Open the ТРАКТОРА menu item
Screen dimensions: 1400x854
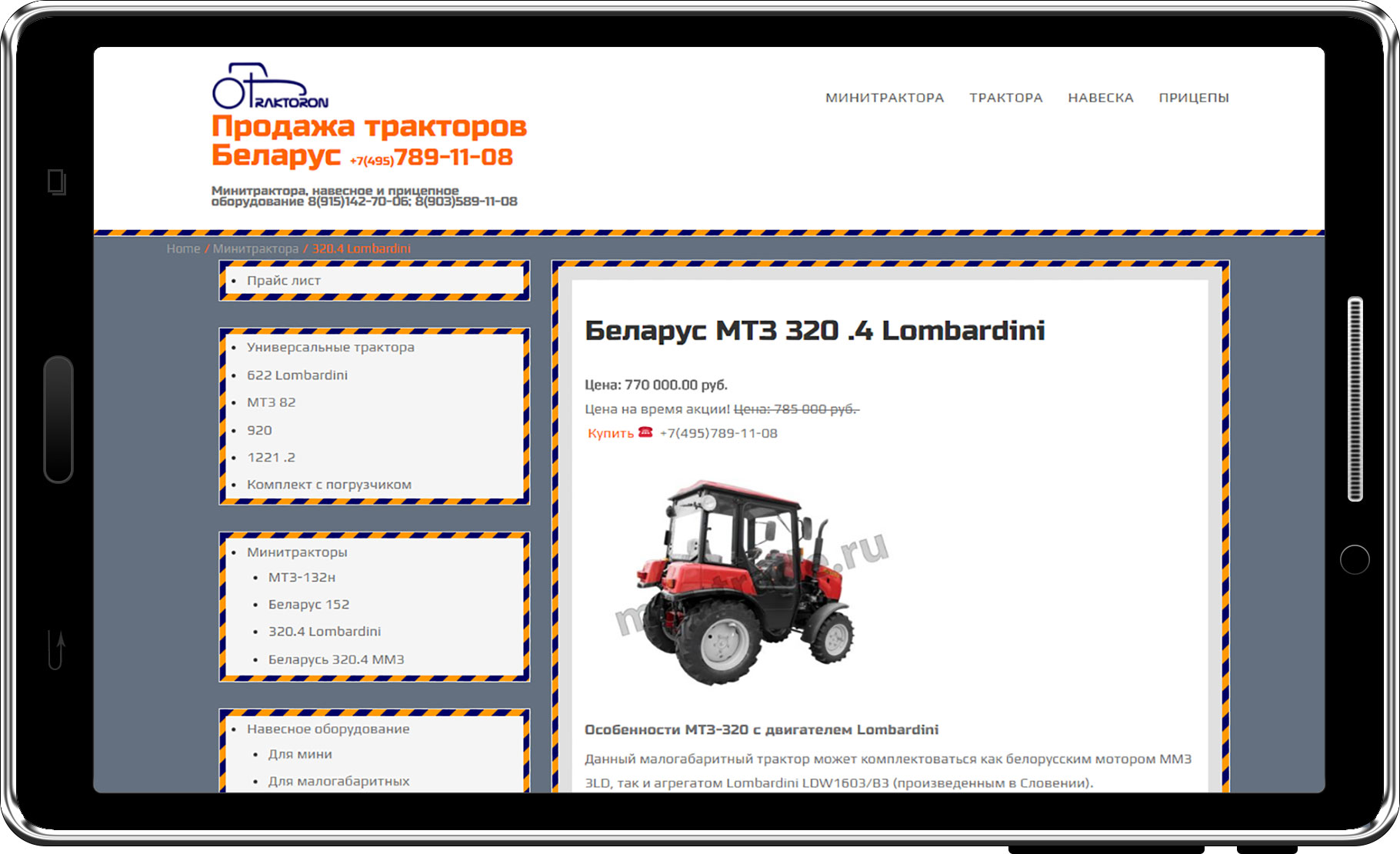(1006, 98)
